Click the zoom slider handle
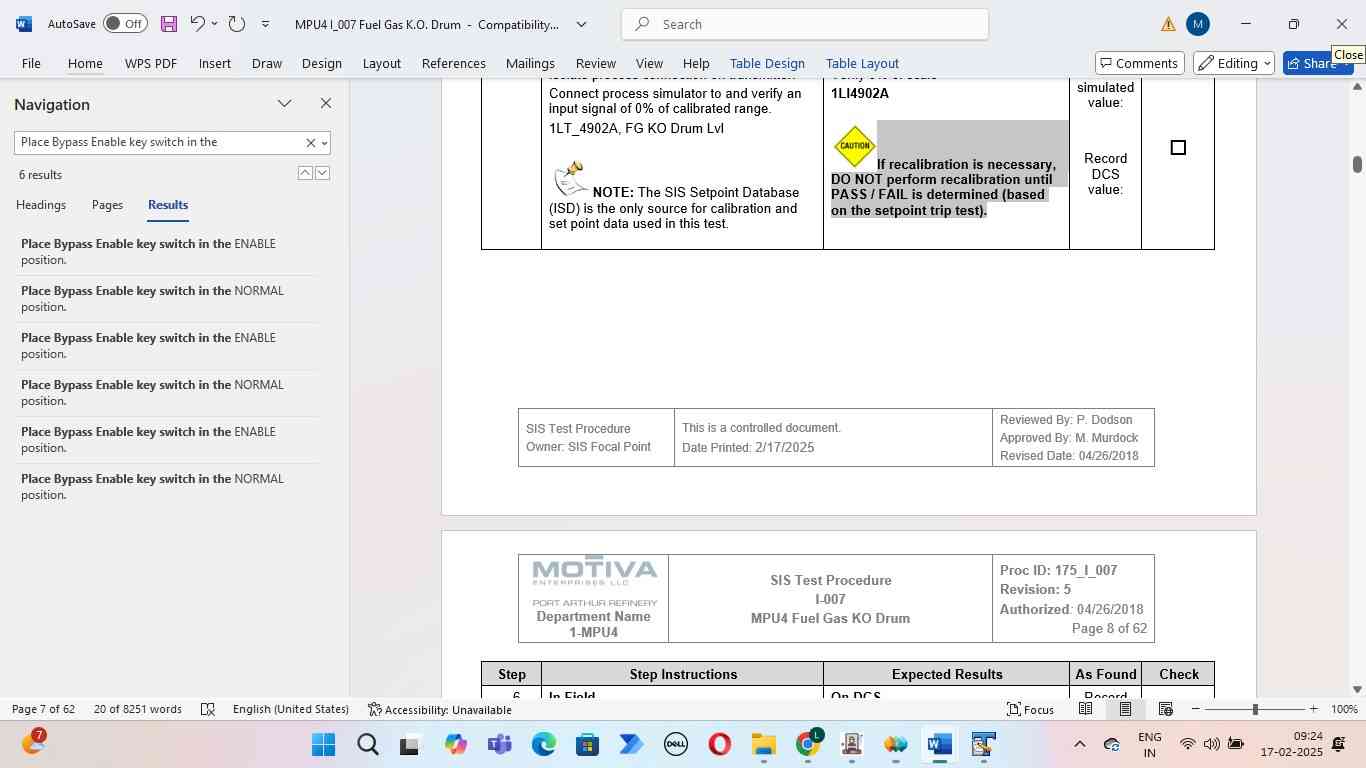The height and width of the screenshot is (768, 1366). (x=1255, y=709)
